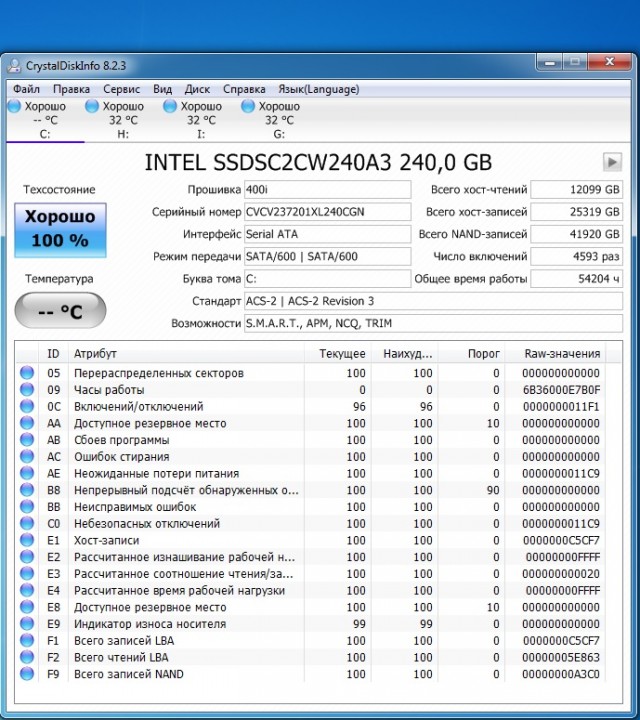Open the Файл menu
Image resolution: width=640 pixels, height=720 pixels.
pyautogui.click(x=26, y=89)
